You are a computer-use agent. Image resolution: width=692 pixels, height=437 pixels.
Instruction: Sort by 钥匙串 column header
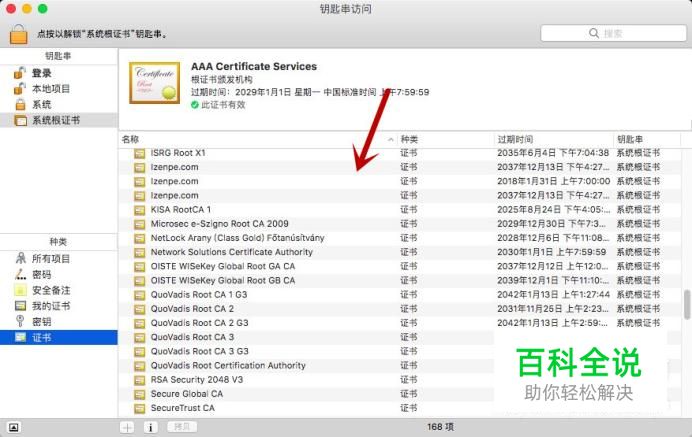click(647, 139)
